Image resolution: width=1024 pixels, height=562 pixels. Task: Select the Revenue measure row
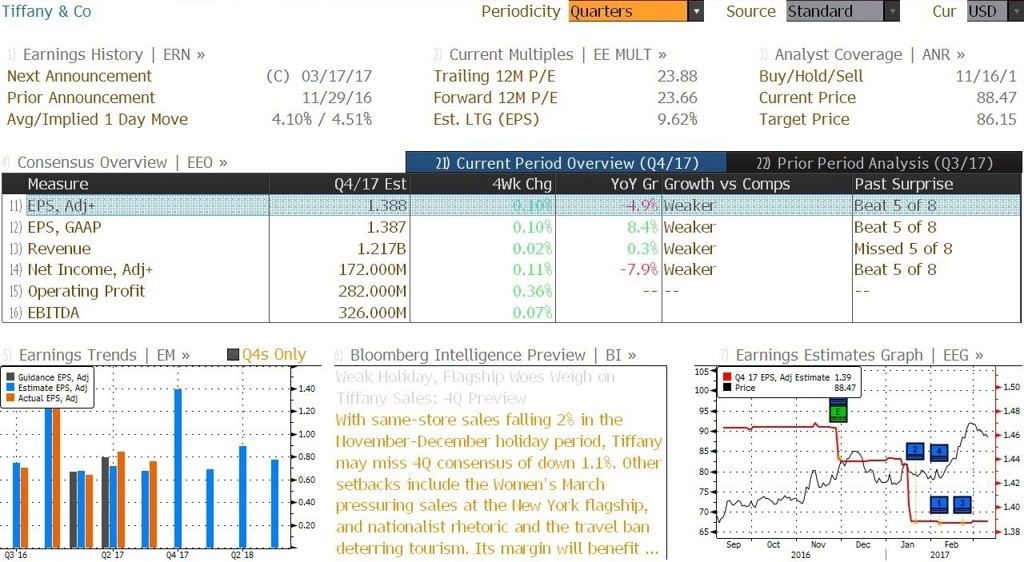(511, 249)
